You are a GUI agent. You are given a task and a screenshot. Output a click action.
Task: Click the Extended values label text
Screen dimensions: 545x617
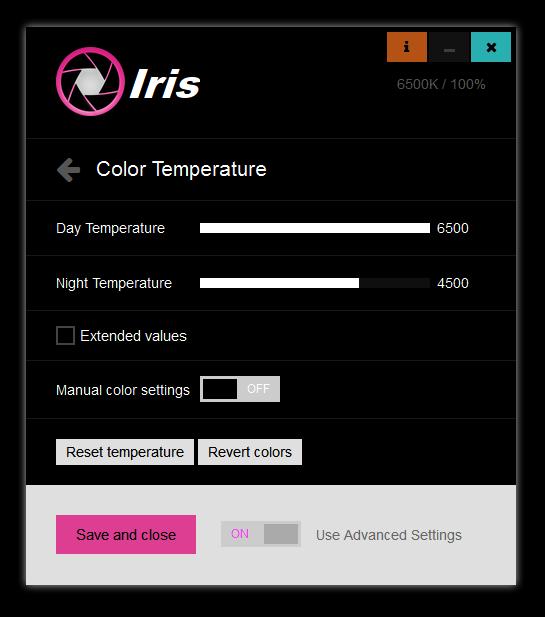[x=133, y=336]
